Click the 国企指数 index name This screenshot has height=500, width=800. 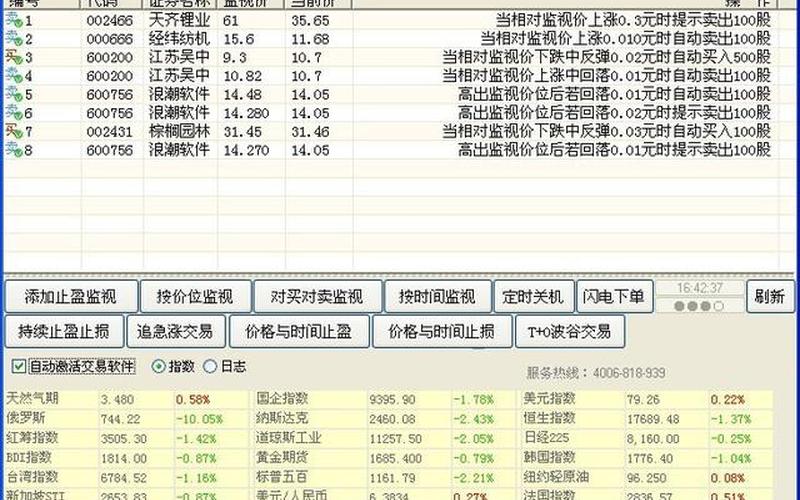click(282, 398)
